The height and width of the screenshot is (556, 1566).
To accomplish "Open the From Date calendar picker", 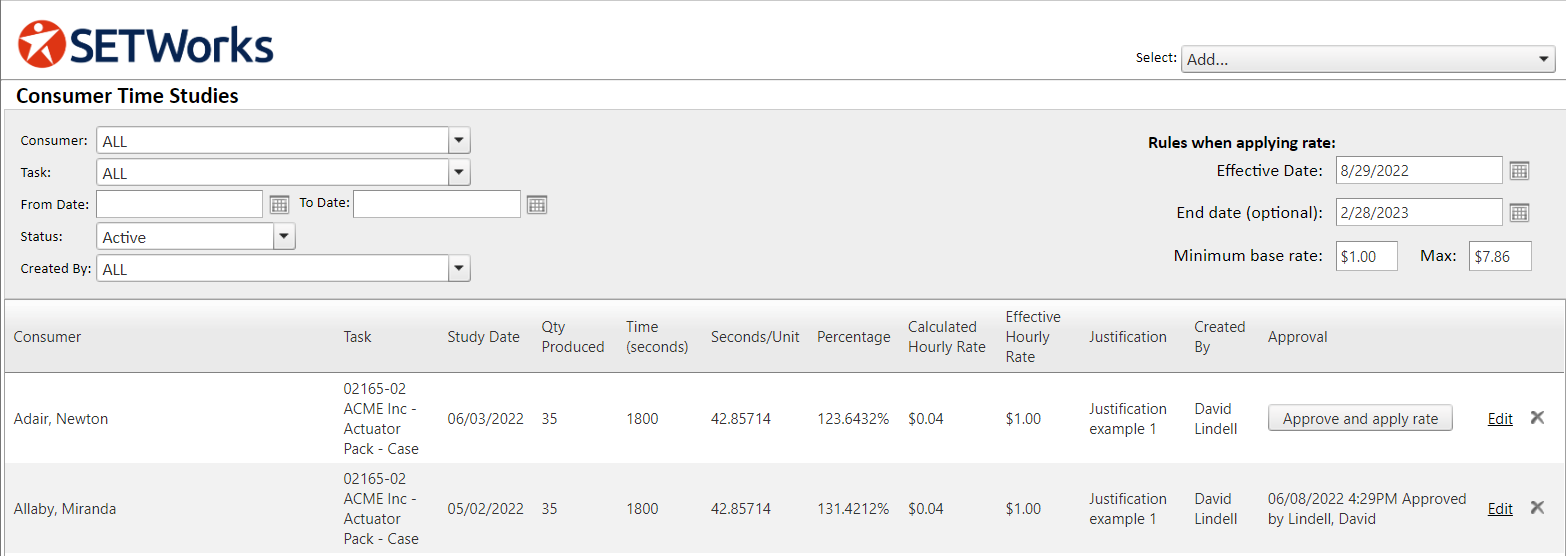I will point(279,205).
